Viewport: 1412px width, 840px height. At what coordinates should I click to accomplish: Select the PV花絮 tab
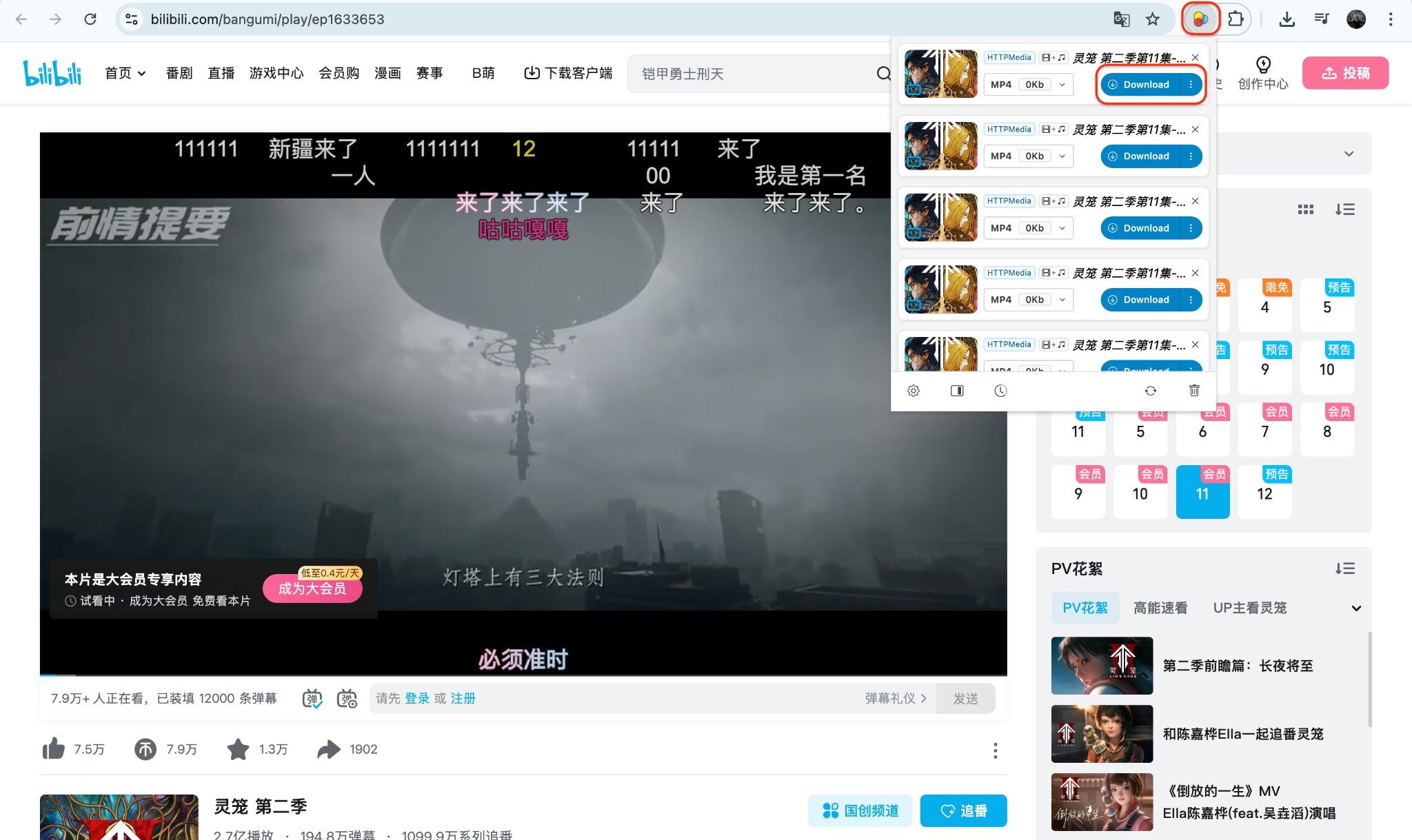tap(1085, 608)
